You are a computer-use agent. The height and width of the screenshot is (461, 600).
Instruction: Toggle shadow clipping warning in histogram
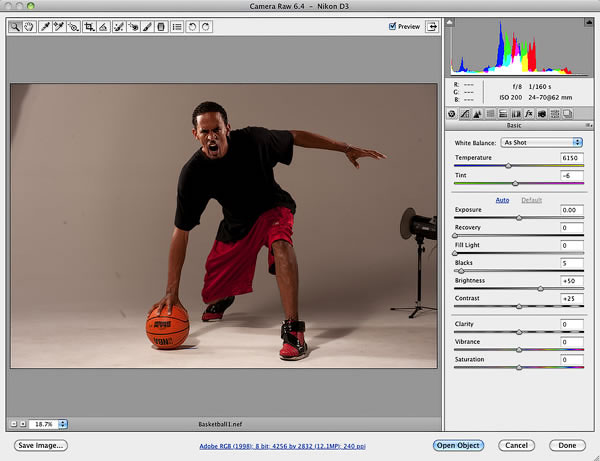click(x=452, y=24)
